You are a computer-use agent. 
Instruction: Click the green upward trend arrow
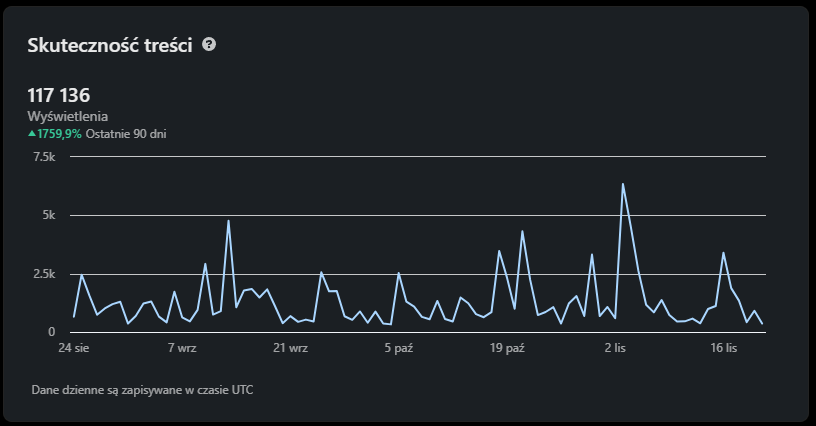tap(32, 133)
